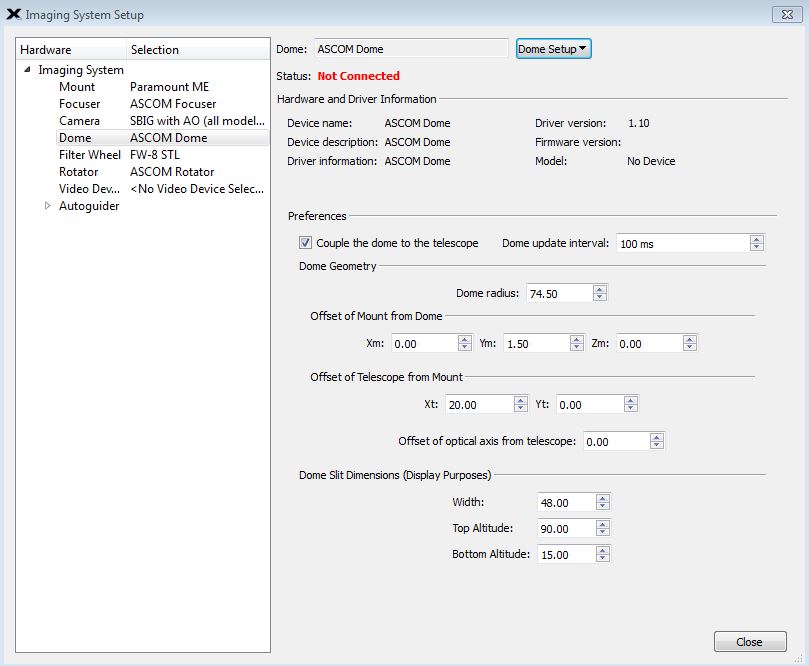
Task: Click the Yt telescope offset field
Action: point(590,404)
